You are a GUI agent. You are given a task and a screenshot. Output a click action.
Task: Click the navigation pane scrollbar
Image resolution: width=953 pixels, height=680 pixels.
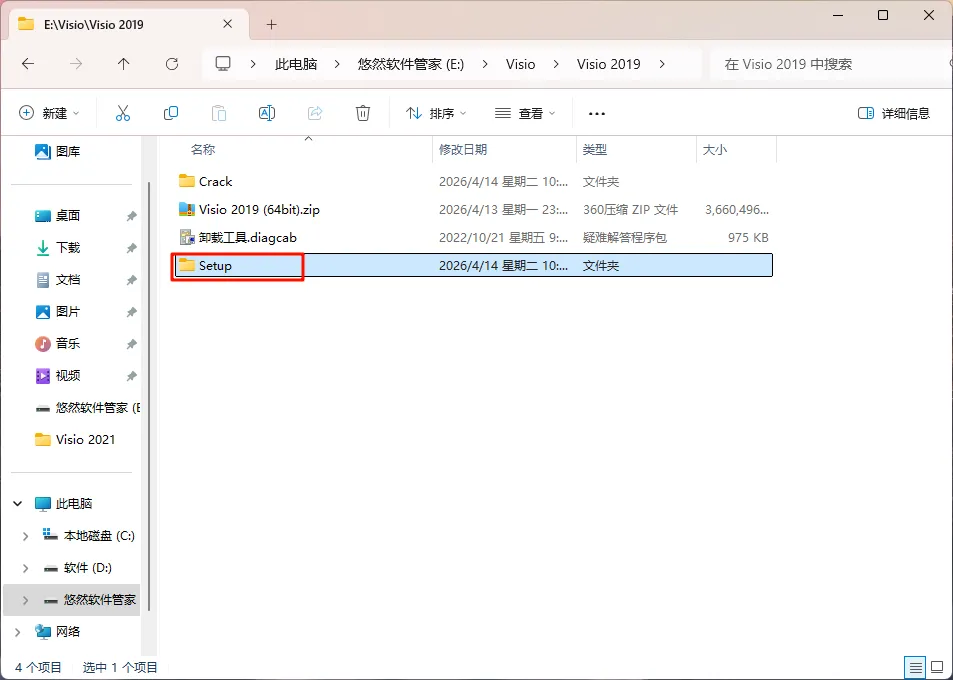click(x=150, y=395)
